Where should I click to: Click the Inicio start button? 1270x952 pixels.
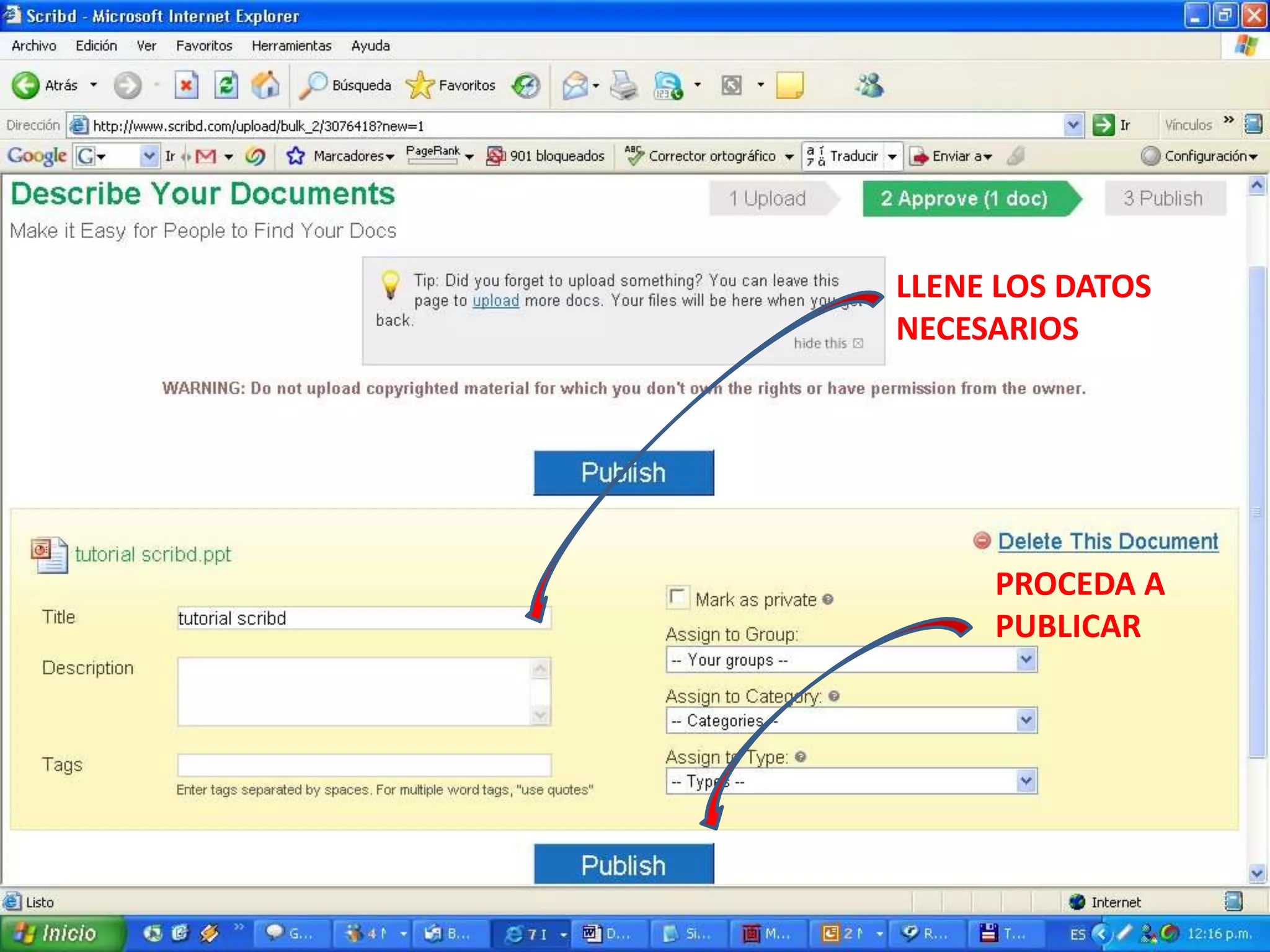coord(61,933)
